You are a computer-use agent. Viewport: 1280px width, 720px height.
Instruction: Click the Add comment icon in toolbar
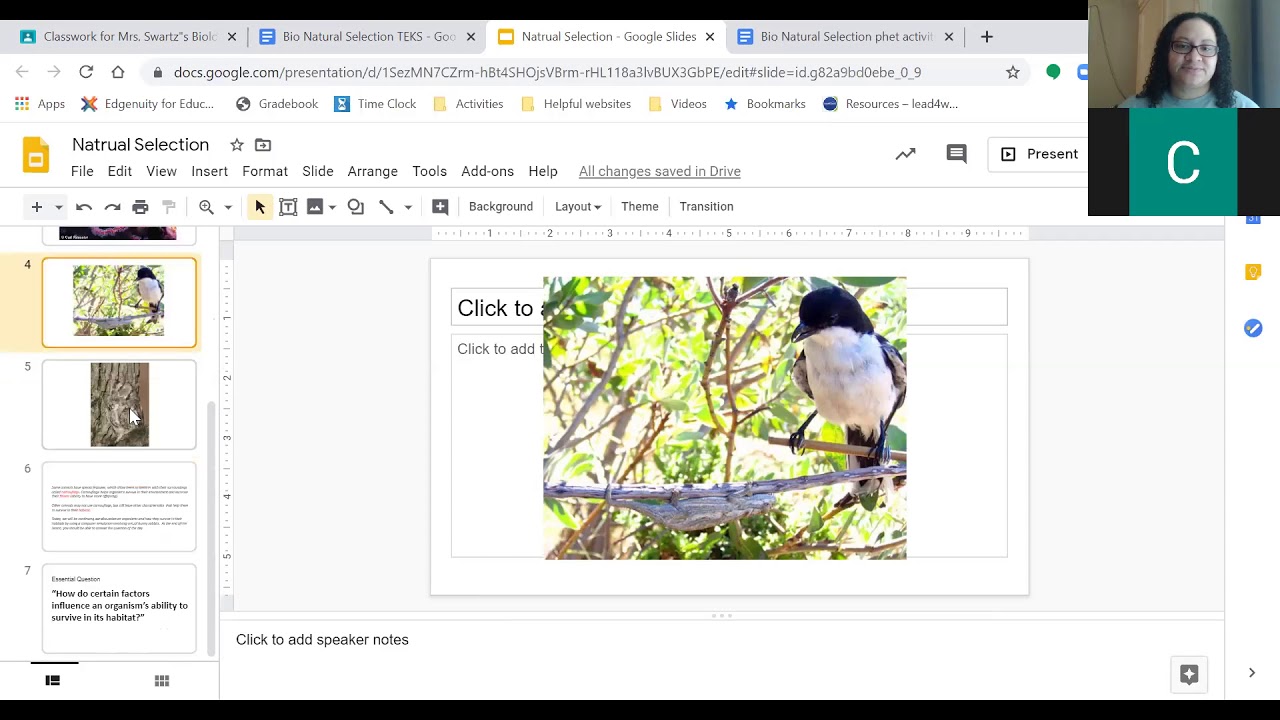pyautogui.click(x=440, y=207)
